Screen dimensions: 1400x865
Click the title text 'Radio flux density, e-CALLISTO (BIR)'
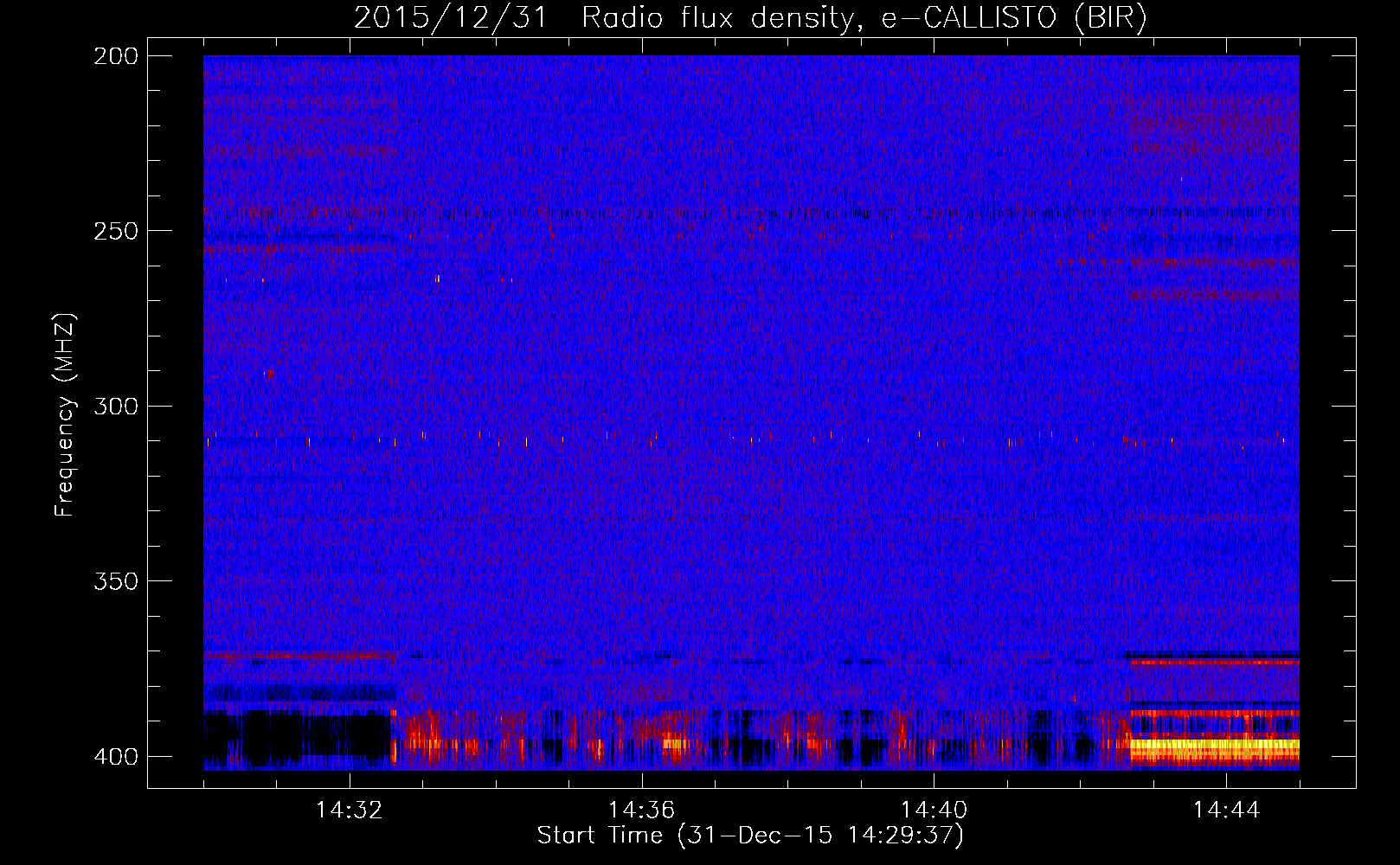(864, 17)
